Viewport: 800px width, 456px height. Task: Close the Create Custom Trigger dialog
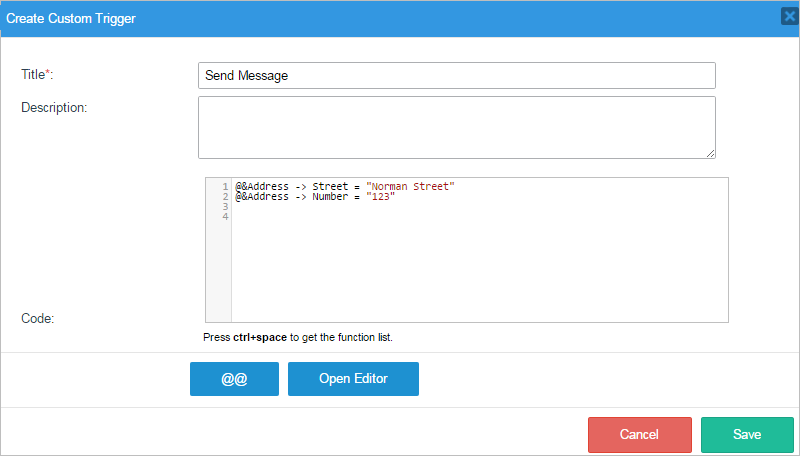click(x=789, y=17)
